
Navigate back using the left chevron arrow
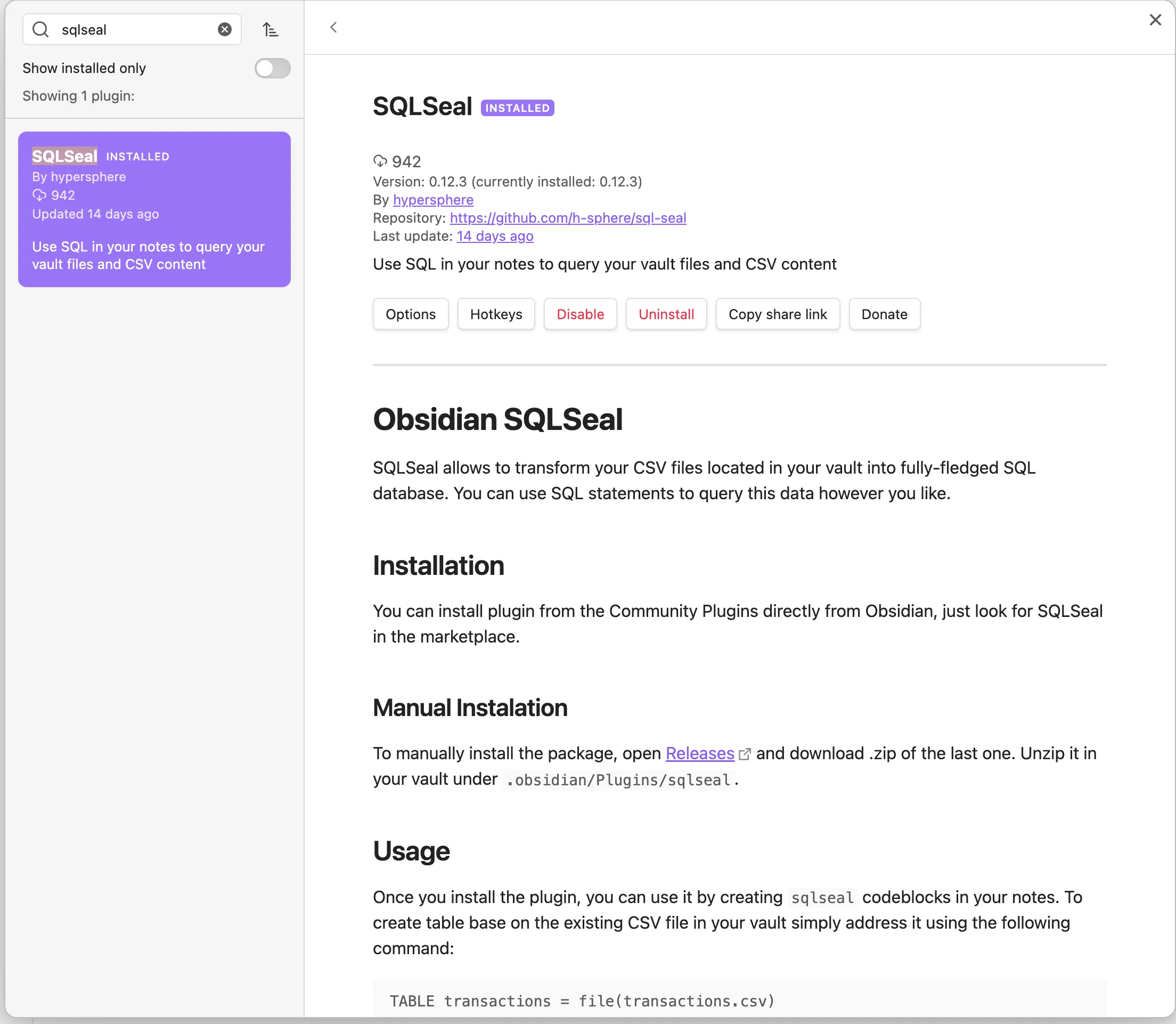pyautogui.click(x=333, y=27)
